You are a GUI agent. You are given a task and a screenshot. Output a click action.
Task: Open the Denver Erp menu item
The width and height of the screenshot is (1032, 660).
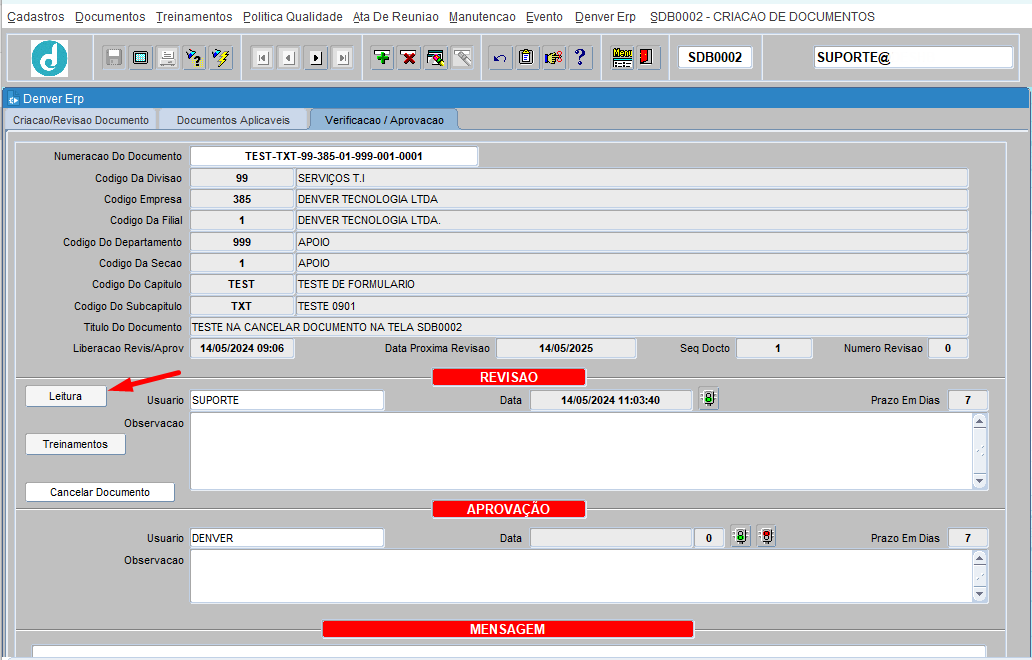click(x=606, y=16)
